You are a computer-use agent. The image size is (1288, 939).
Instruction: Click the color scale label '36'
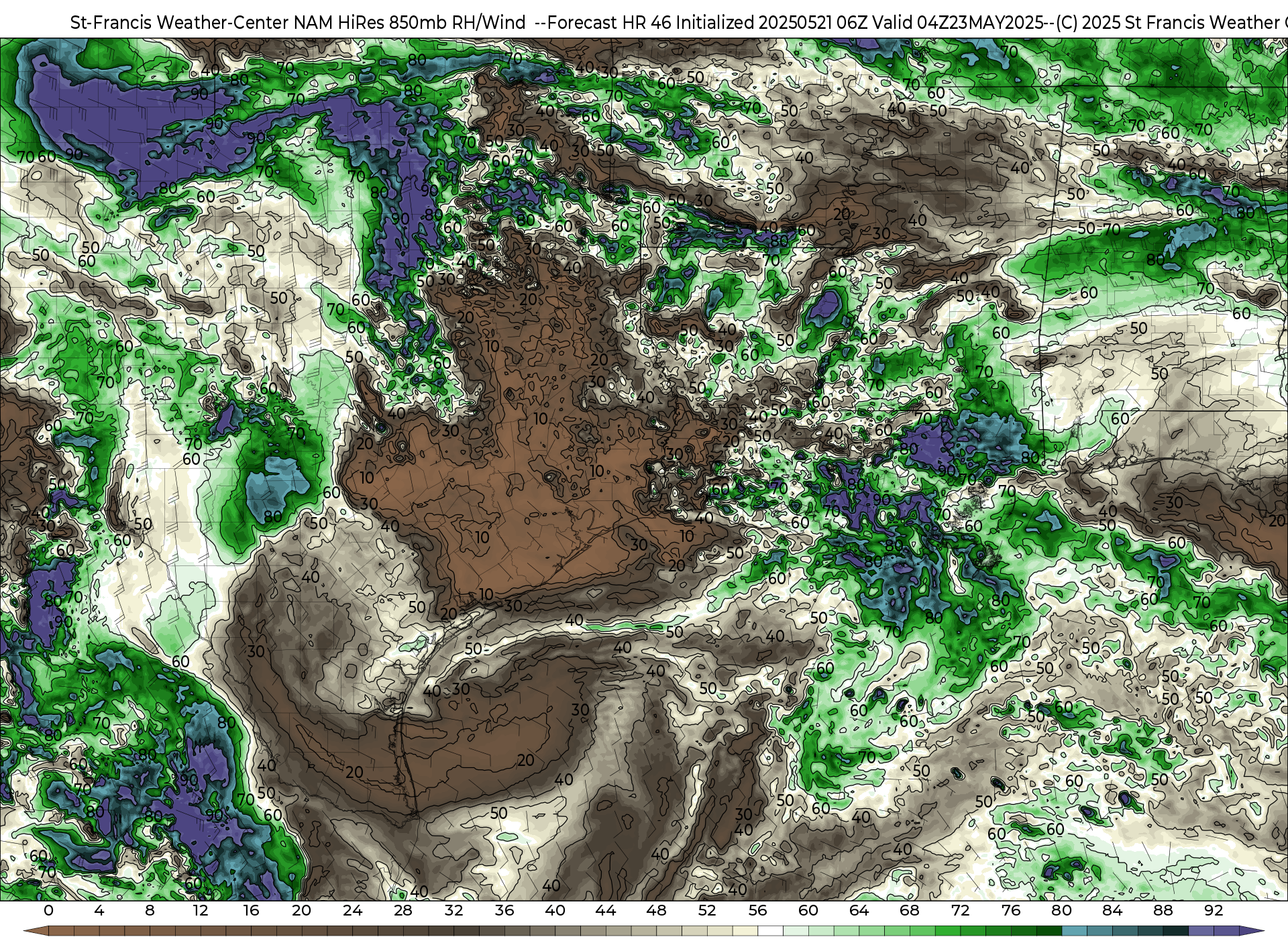point(504,911)
